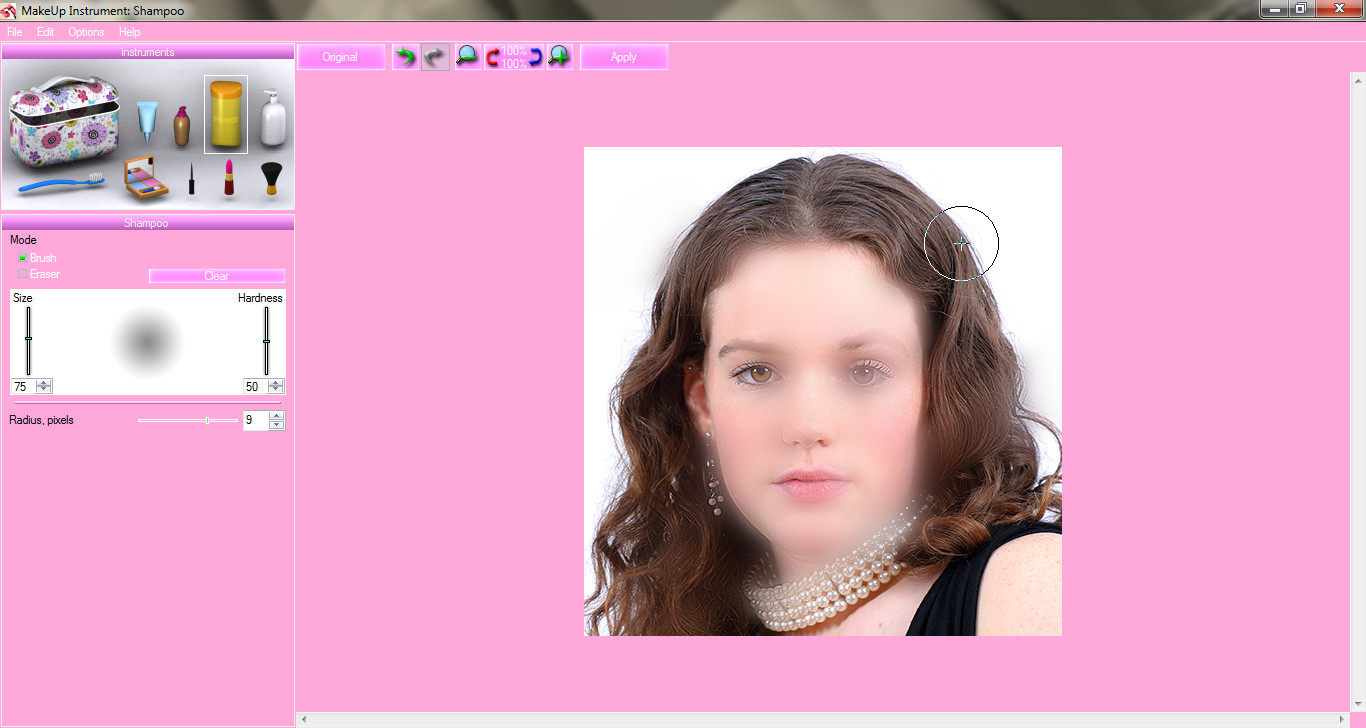
Task: Select the white pump lotion bottle
Action: (x=274, y=118)
